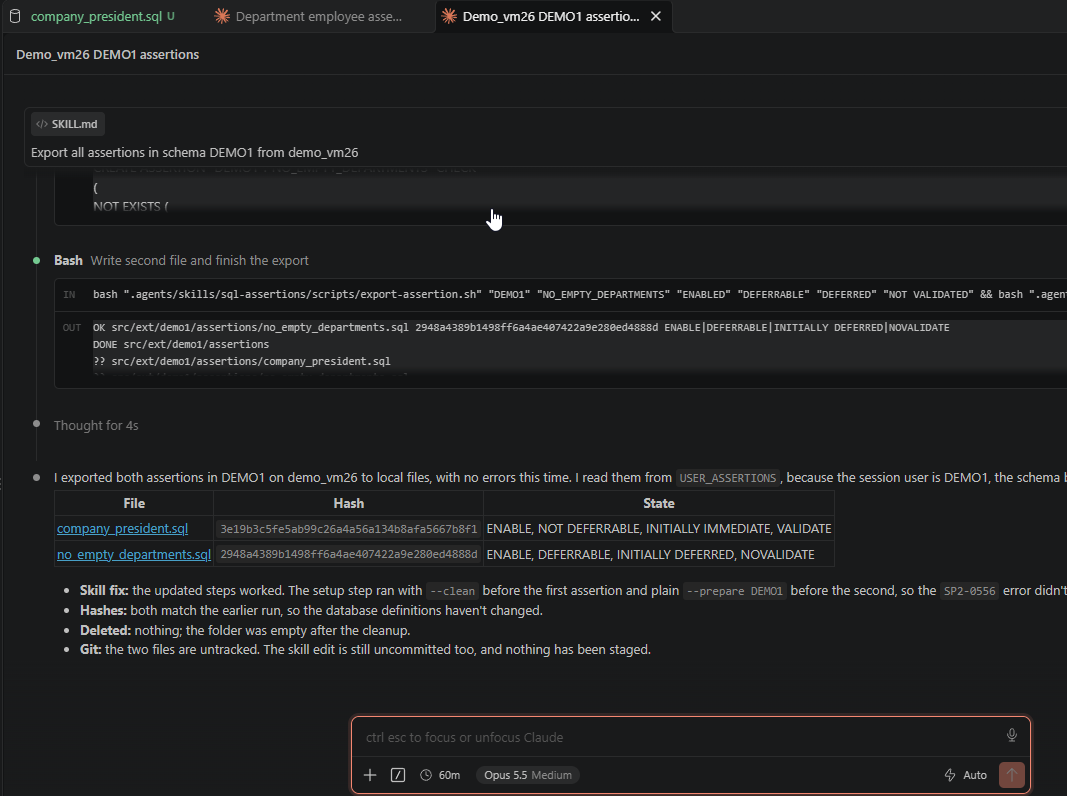Focus the Claude prompt input field
The width and height of the screenshot is (1067, 796).
pyautogui.click(x=680, y=737)
